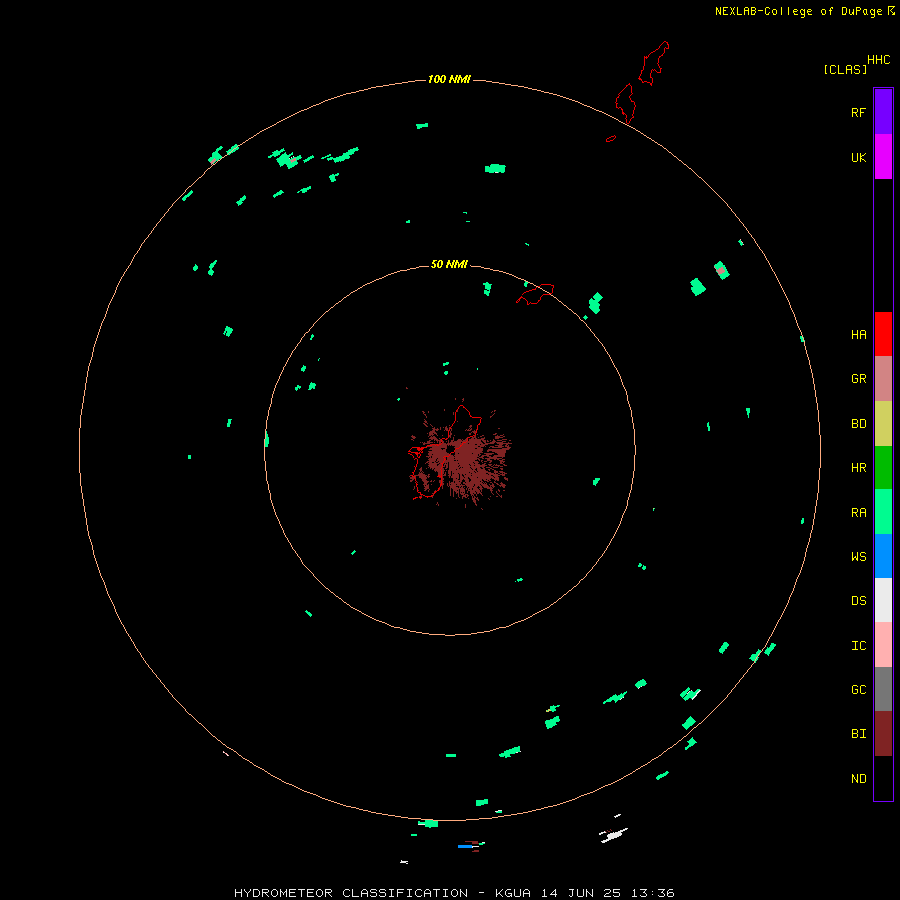Click the light pink IC legend swatch

point(883,645)
